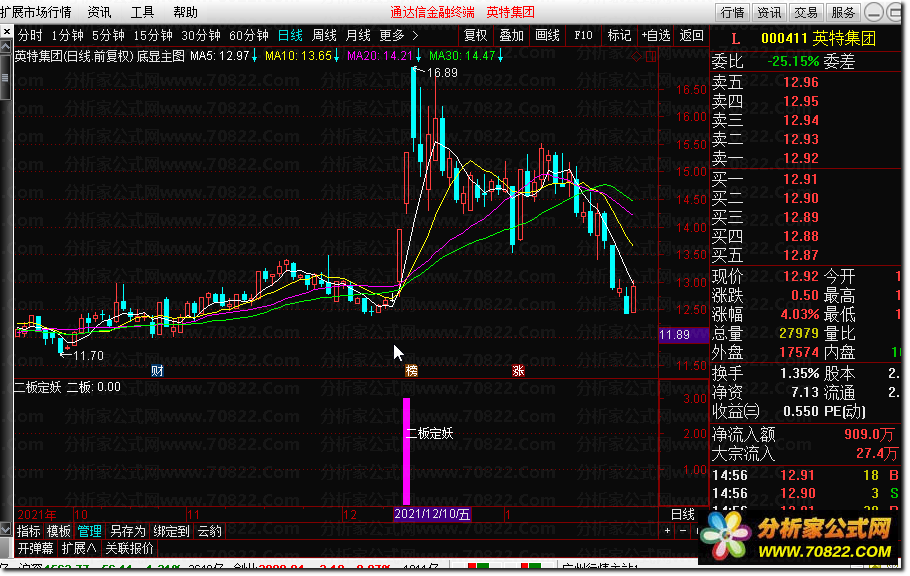Expand the 更多 periods dropdown
Image resolution: width=910 pixels, height=576 pixels.
(x=399, y=35)
